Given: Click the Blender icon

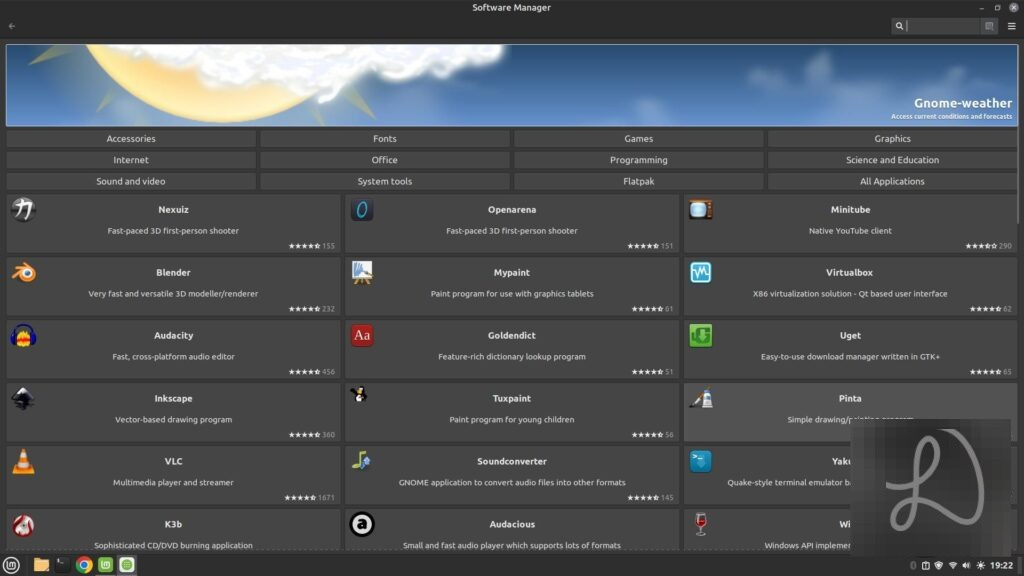Looking at the screenshot, I should [x=23, y=272].
